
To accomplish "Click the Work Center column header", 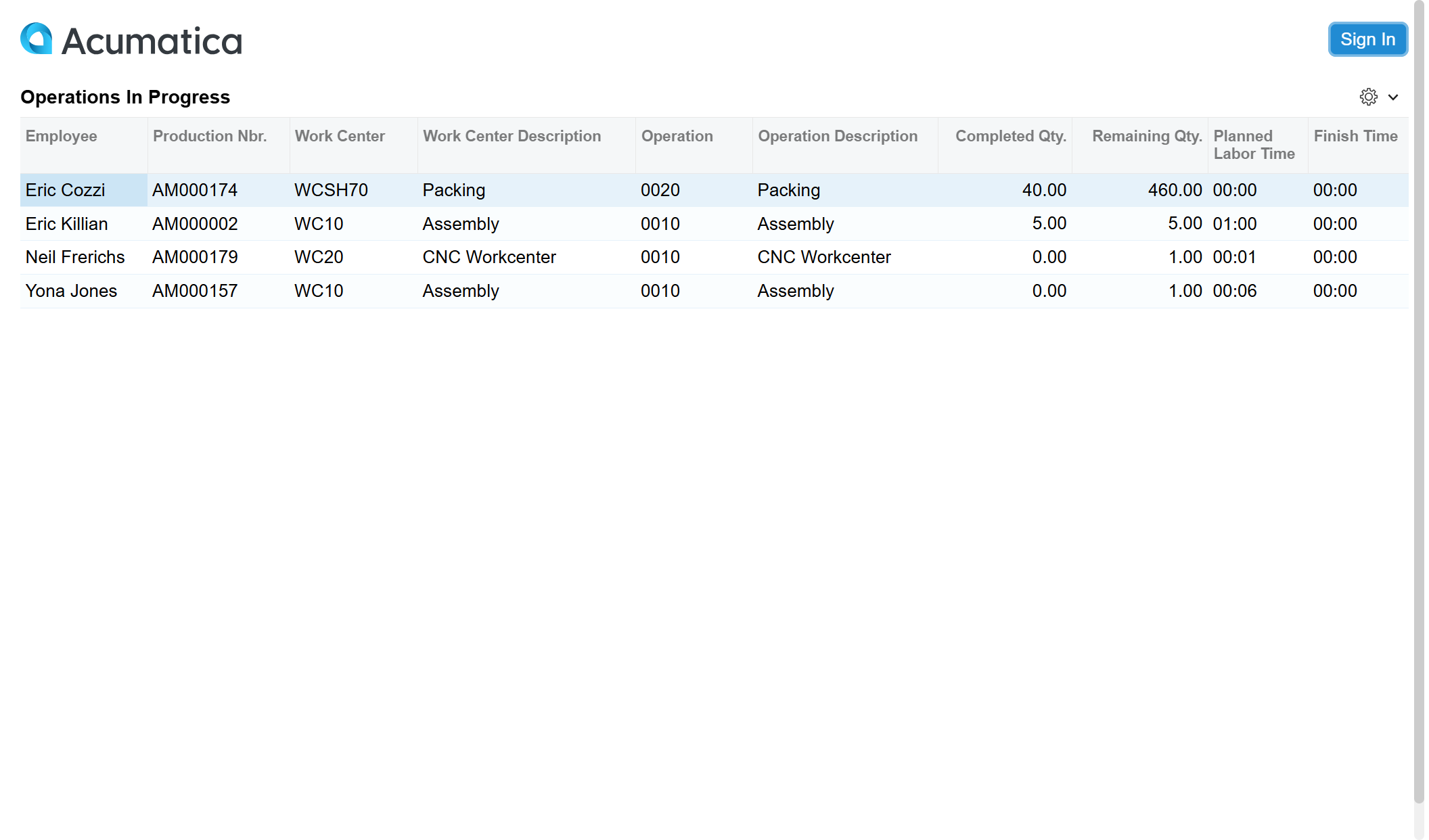I will [x=340, y=136].
